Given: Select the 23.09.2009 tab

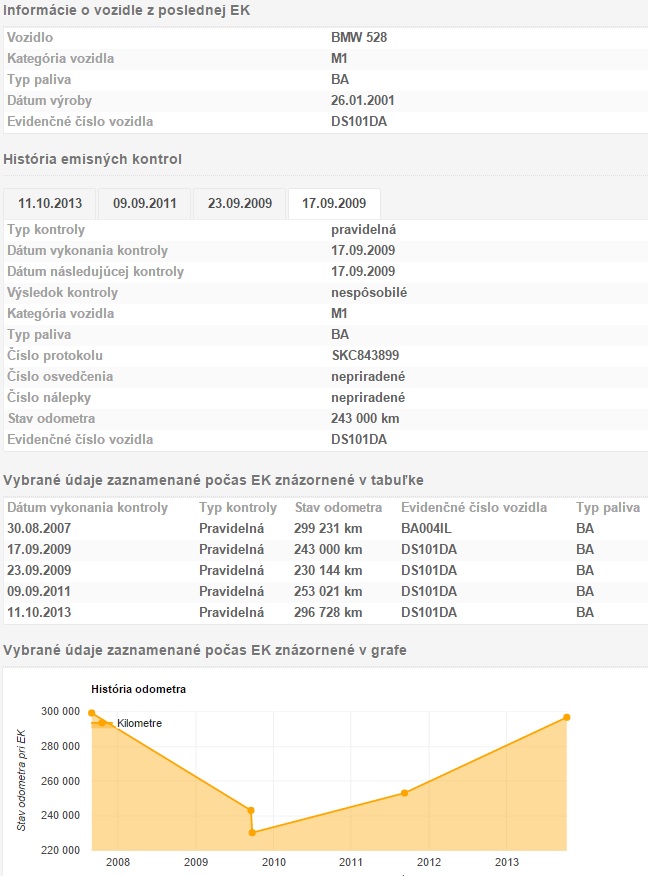Looking at the screenshot, I should pyautogui.click(x=240, y=203).
